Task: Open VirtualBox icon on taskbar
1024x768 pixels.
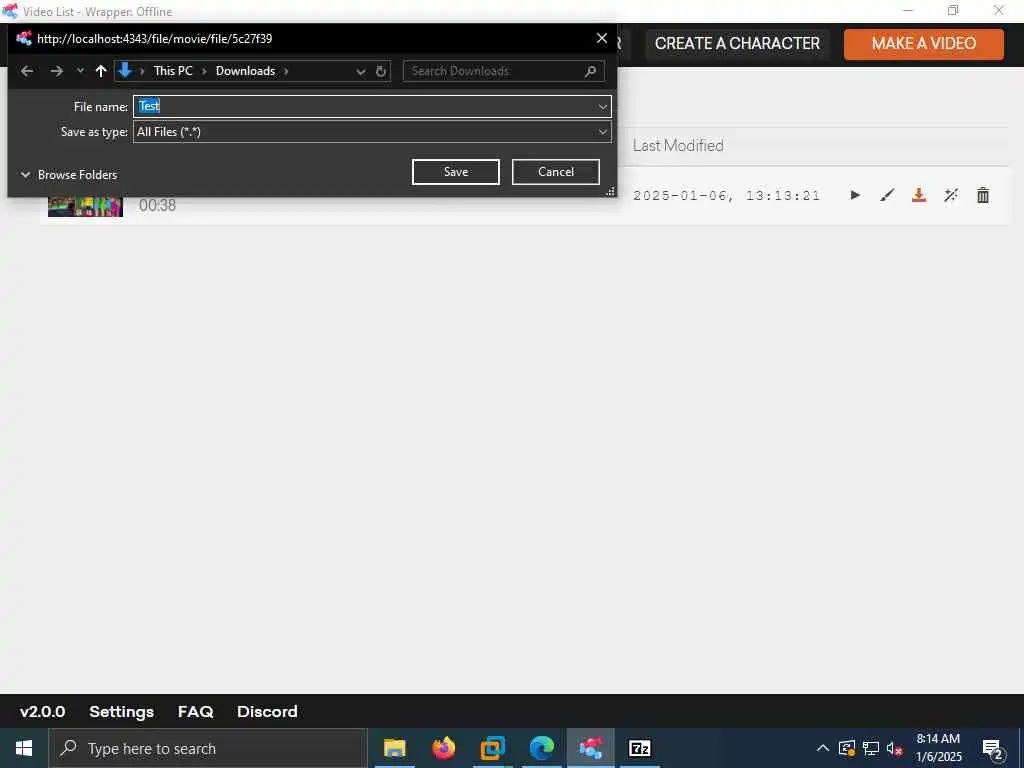Action: click(492, 748)
